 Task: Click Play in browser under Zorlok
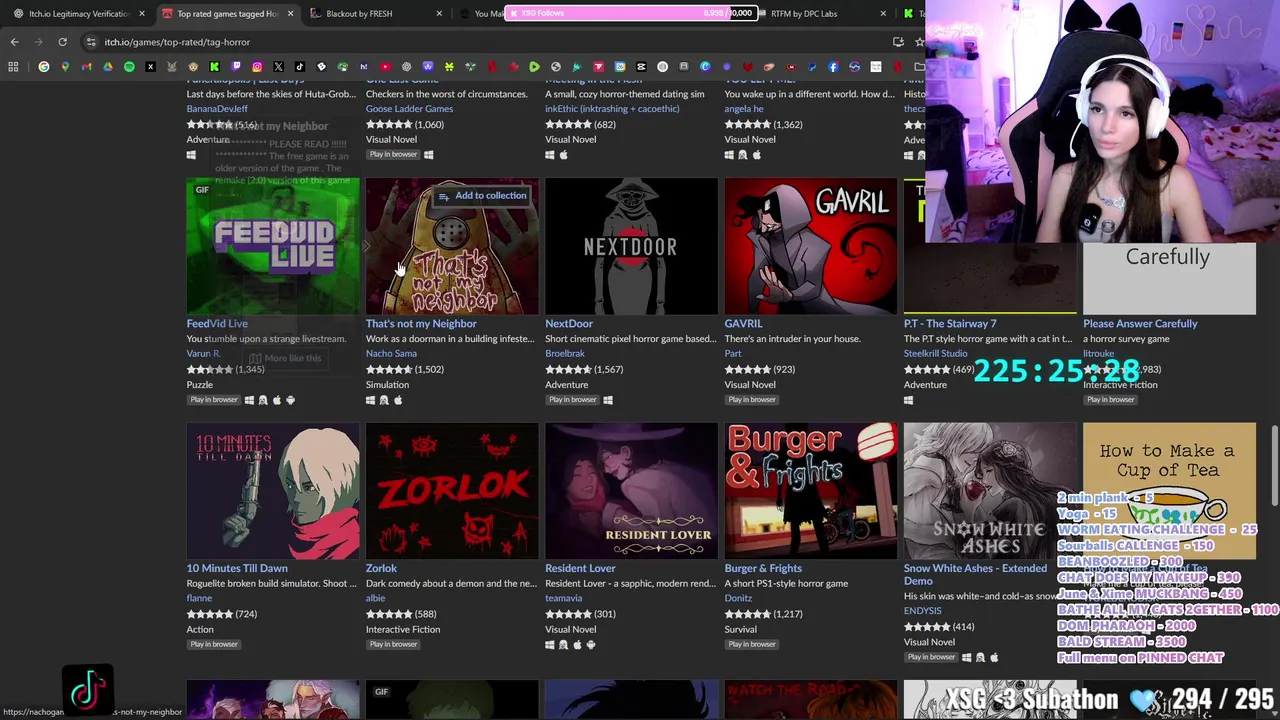coord(393,645)
